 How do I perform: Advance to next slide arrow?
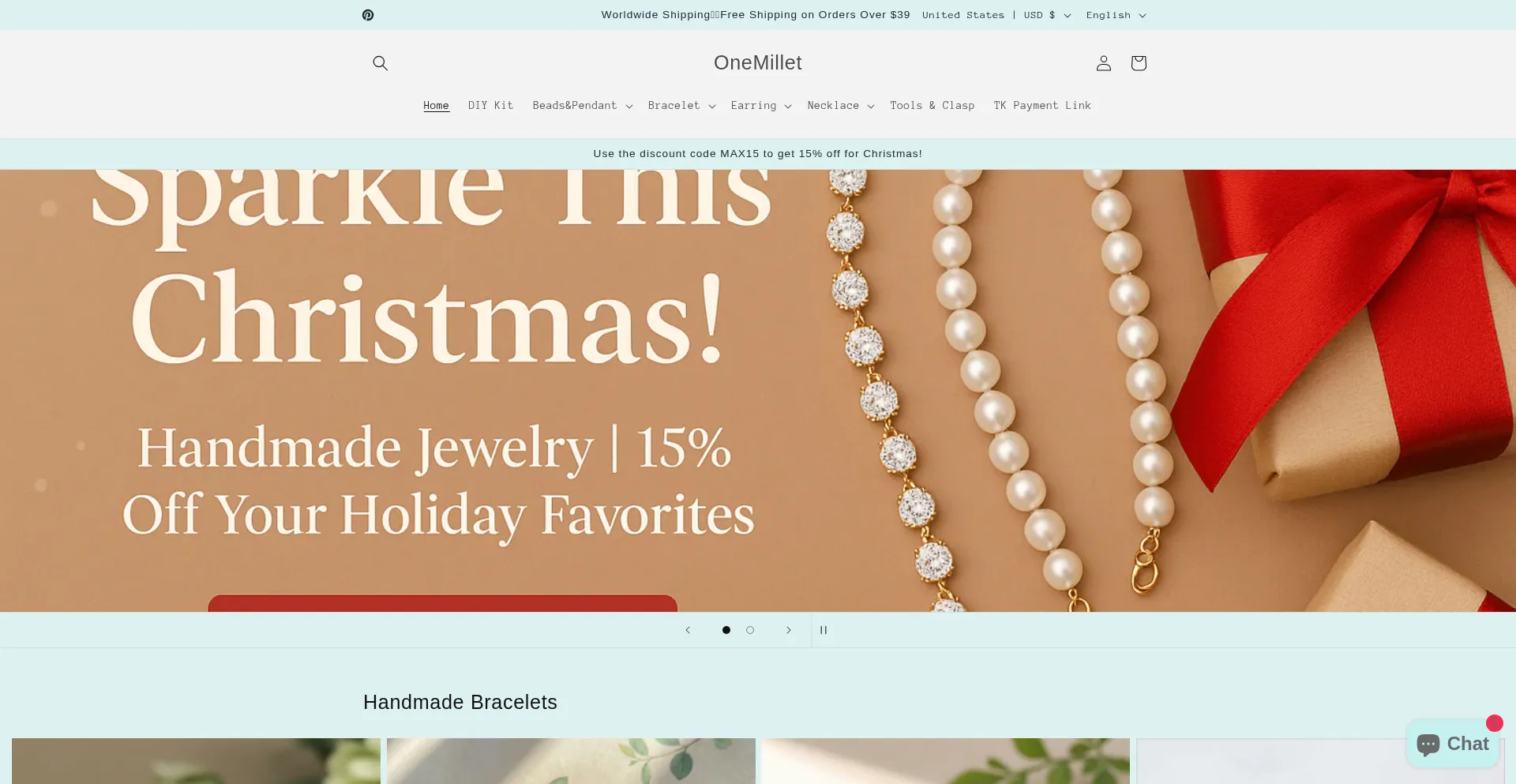point(788,630)
